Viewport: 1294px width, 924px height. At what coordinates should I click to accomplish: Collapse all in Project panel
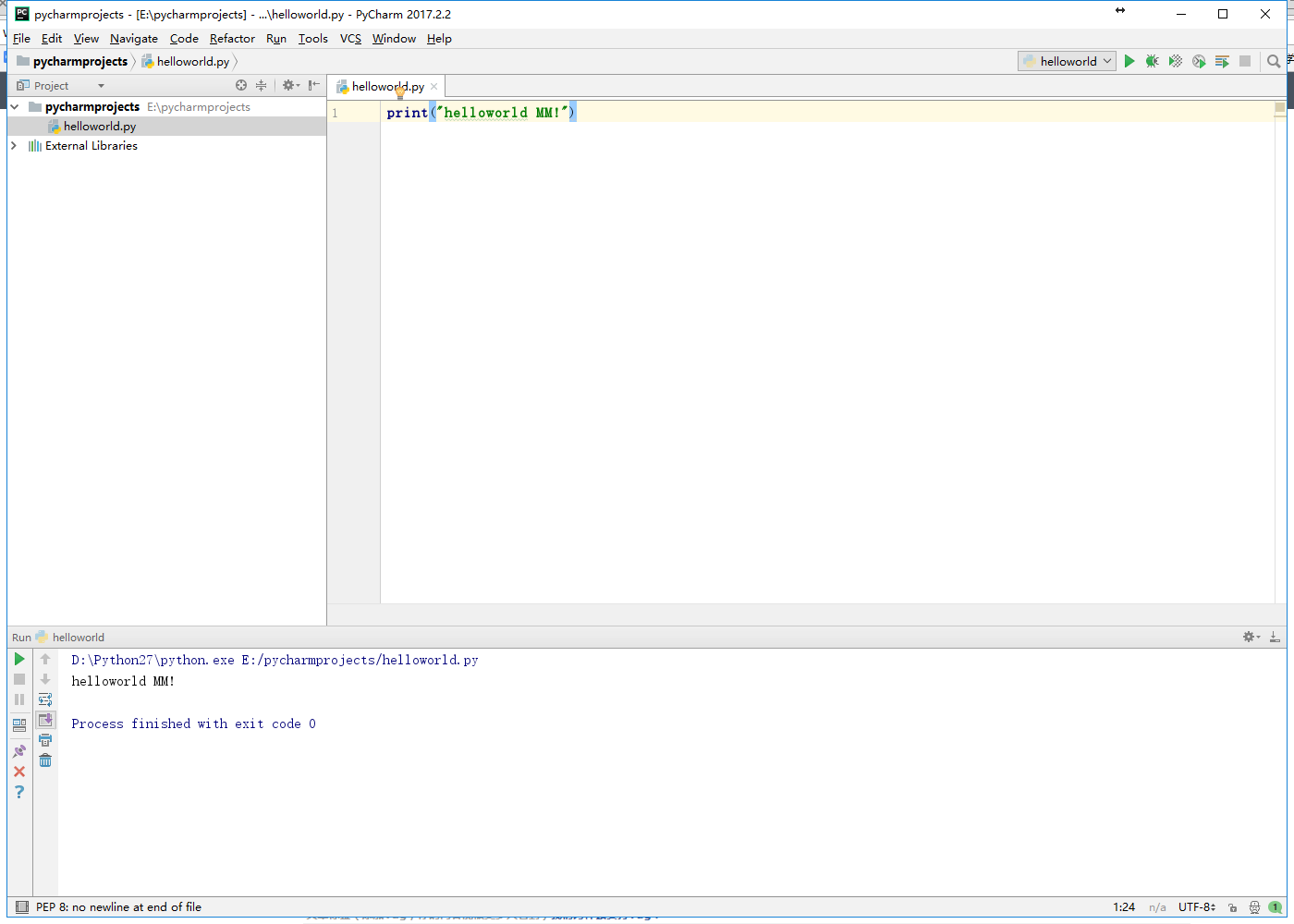pyautogui.click(x=262, y=85)
